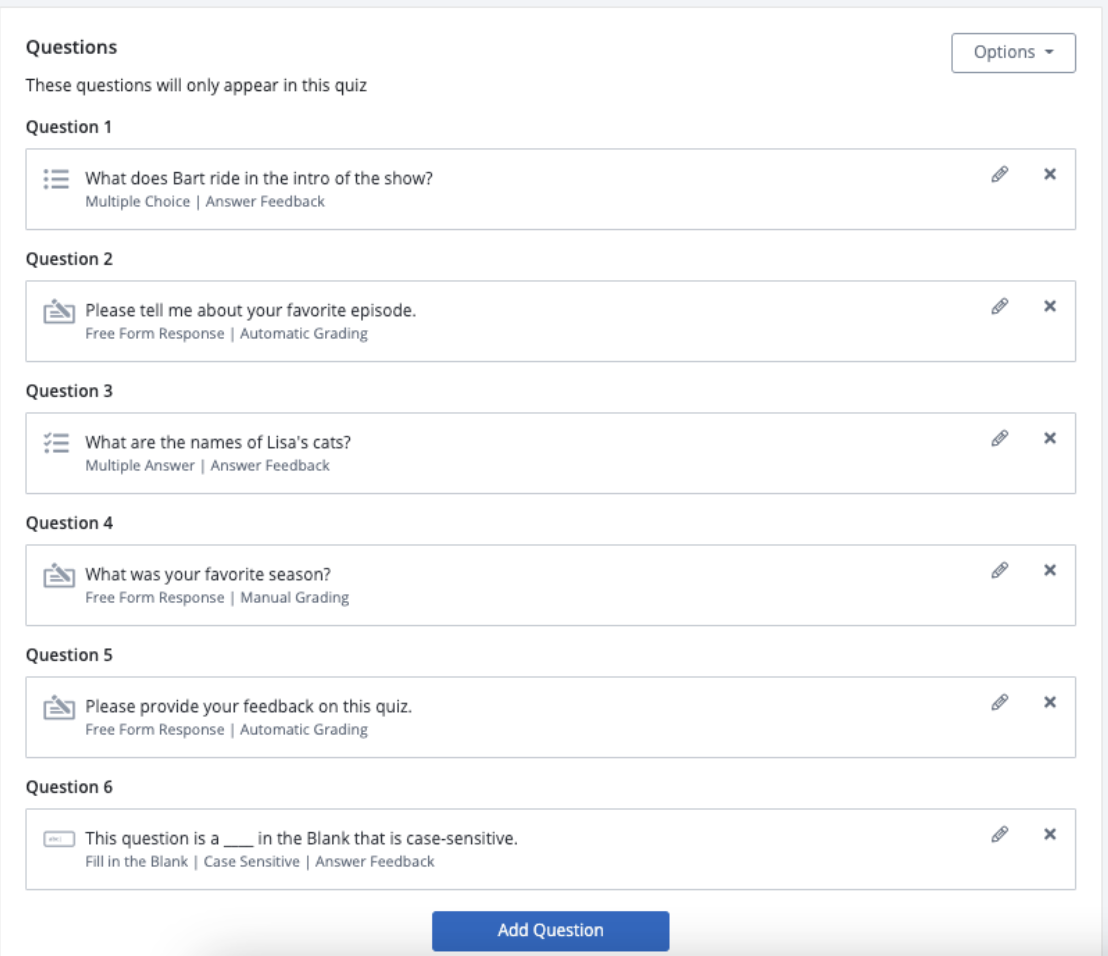
Task: Click the Multiple Answer checklist icon
Action: 57,443
